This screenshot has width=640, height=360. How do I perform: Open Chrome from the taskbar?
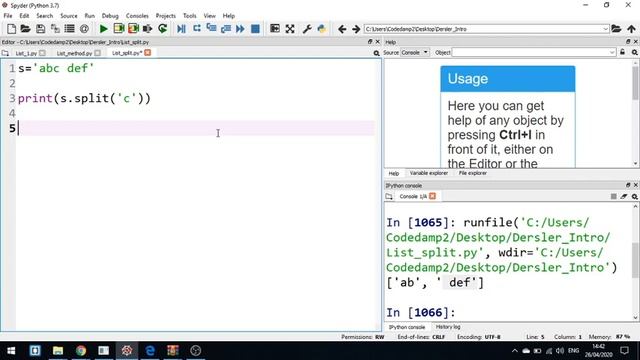click(81, 351)
